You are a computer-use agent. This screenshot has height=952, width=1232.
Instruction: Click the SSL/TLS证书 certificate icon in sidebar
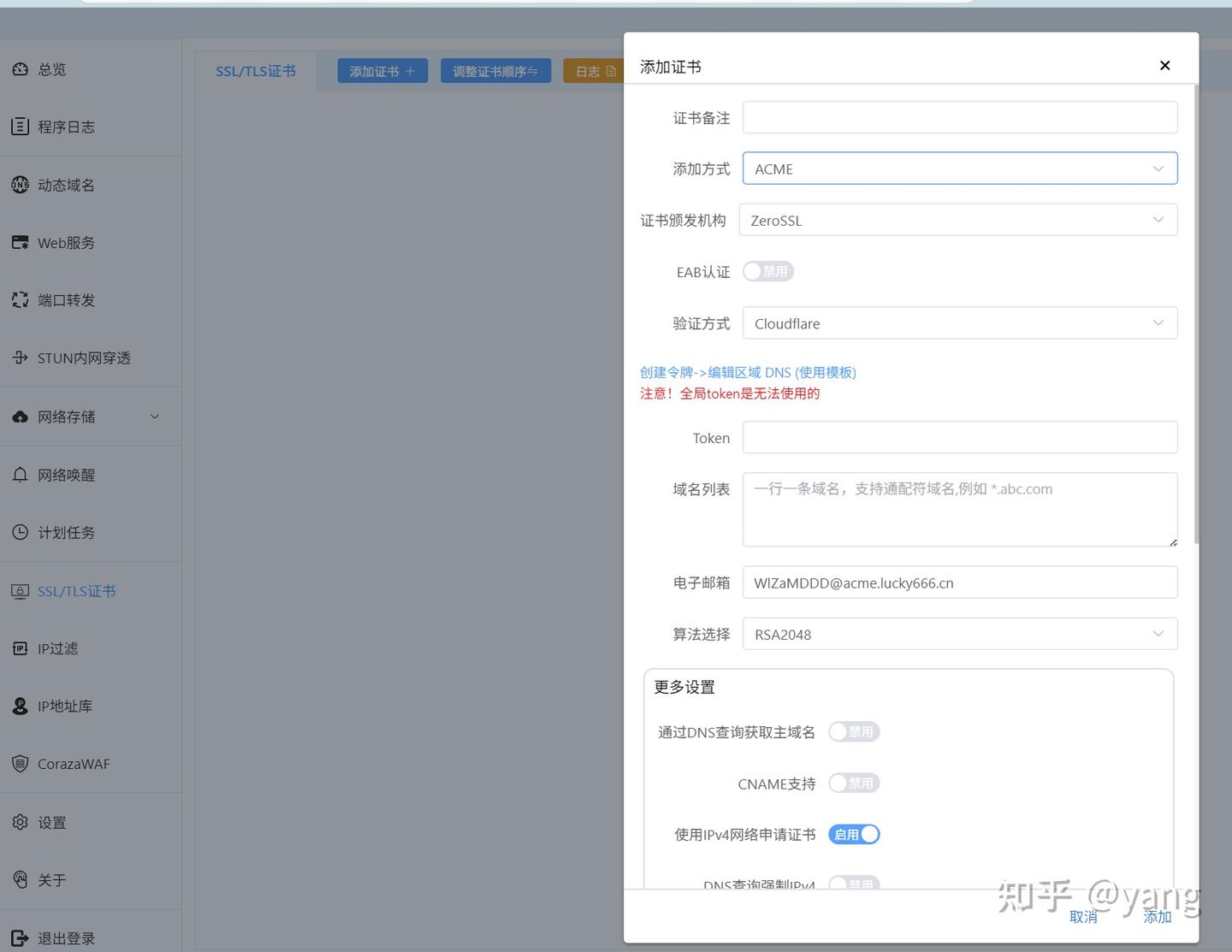click(x=21, y=591)
